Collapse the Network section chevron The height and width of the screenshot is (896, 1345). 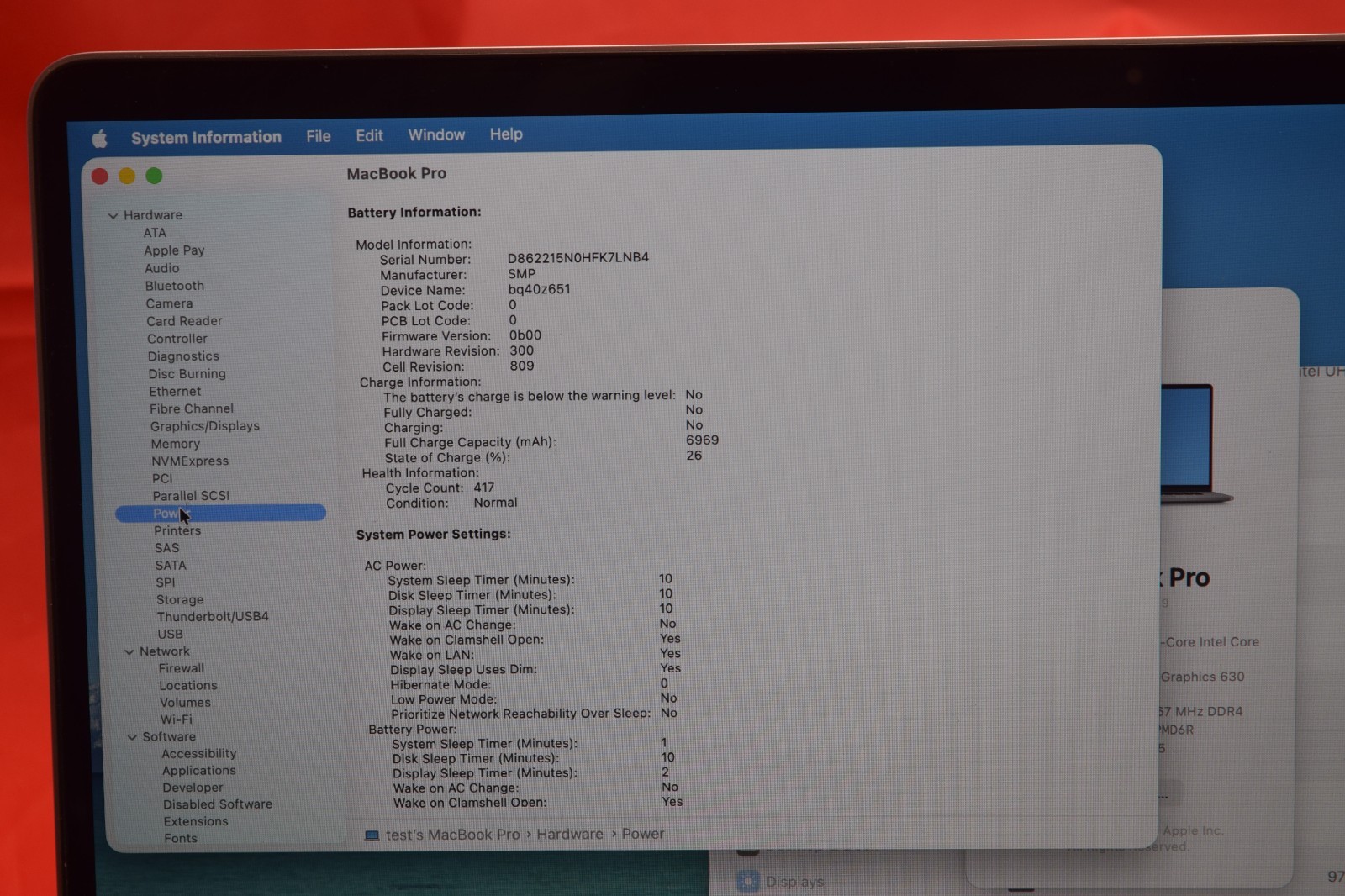[x=129, y=652]
